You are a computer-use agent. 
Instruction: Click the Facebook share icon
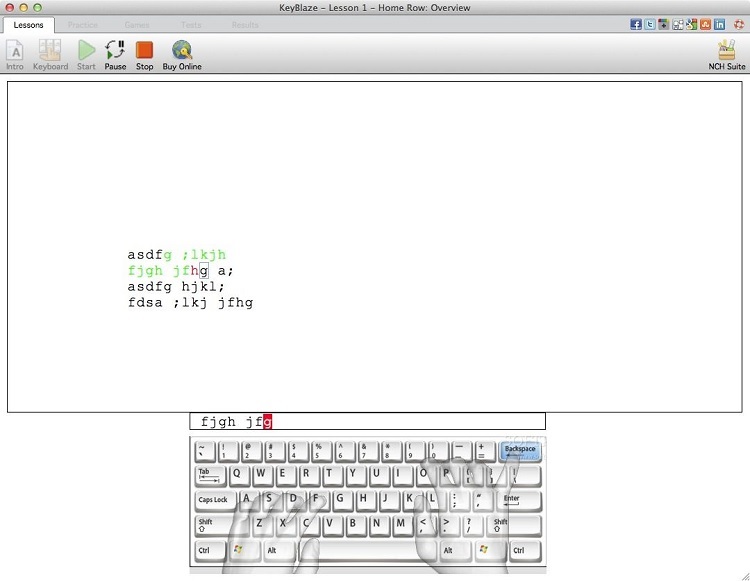(636, 24)
